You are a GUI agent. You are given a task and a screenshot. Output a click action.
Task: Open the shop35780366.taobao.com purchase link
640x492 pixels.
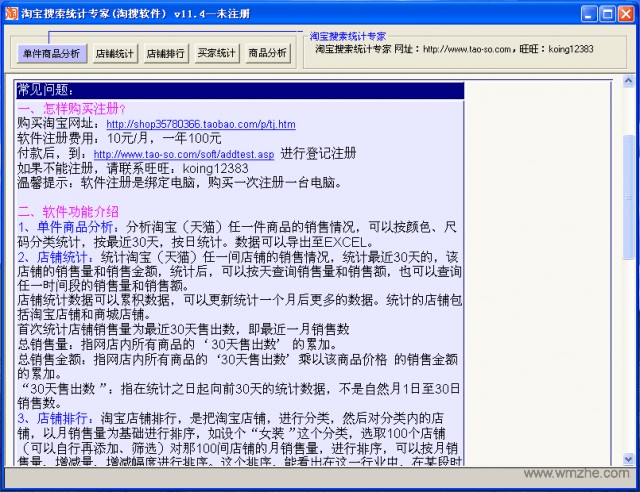tap(201, 124)
